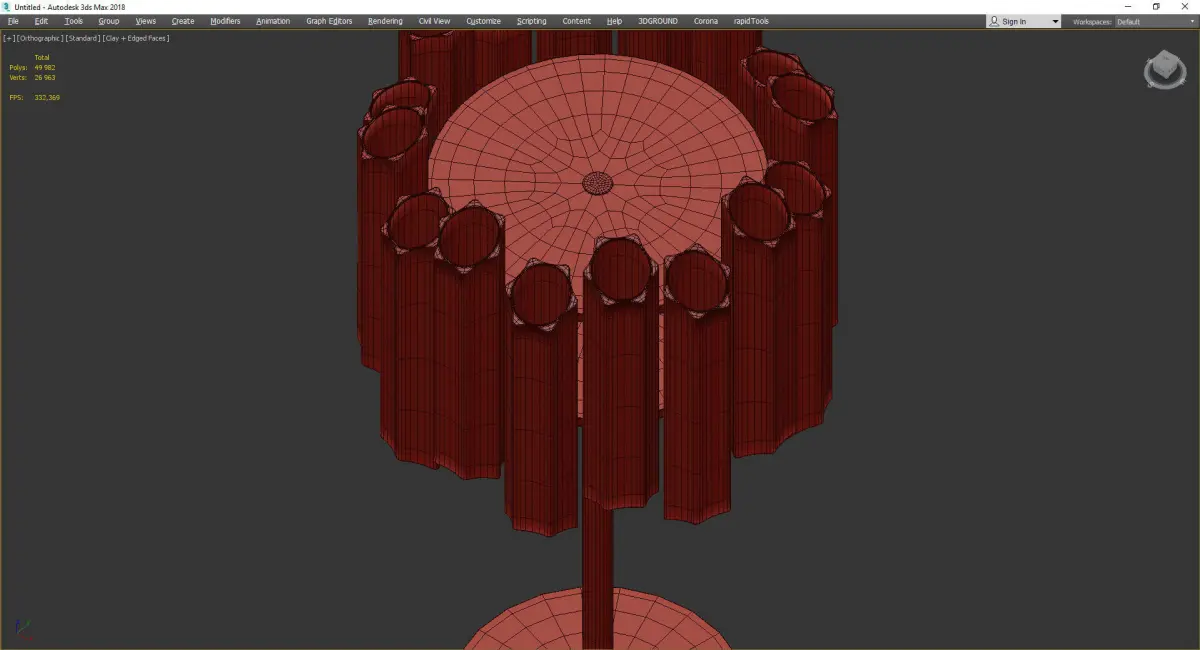This screenshot has height=650, width=1200.
Task: Open the Corona menu
Action: [706, 21]
